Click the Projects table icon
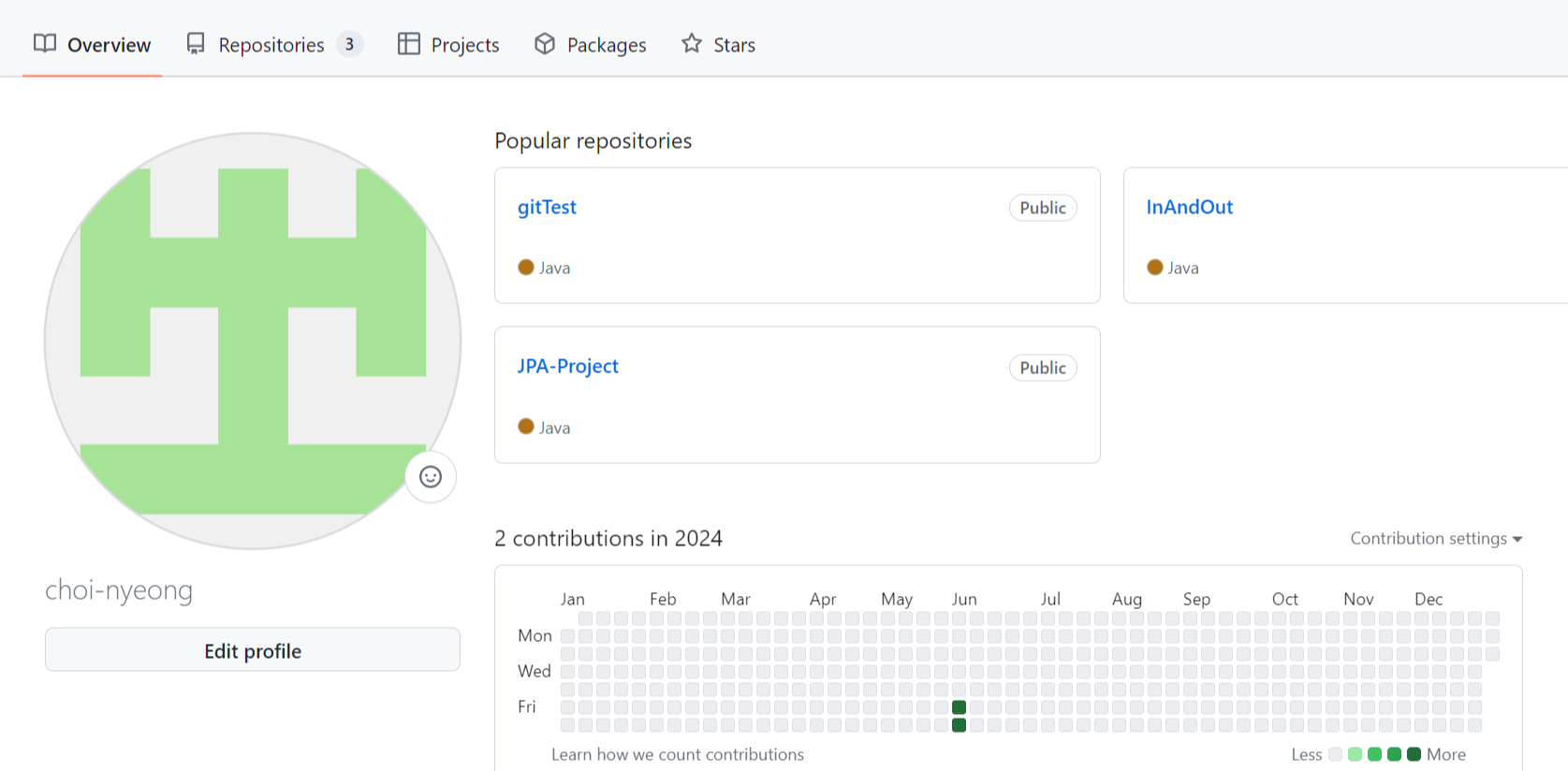The height and width of the screenshot is (771, 1568). (409, 44)
